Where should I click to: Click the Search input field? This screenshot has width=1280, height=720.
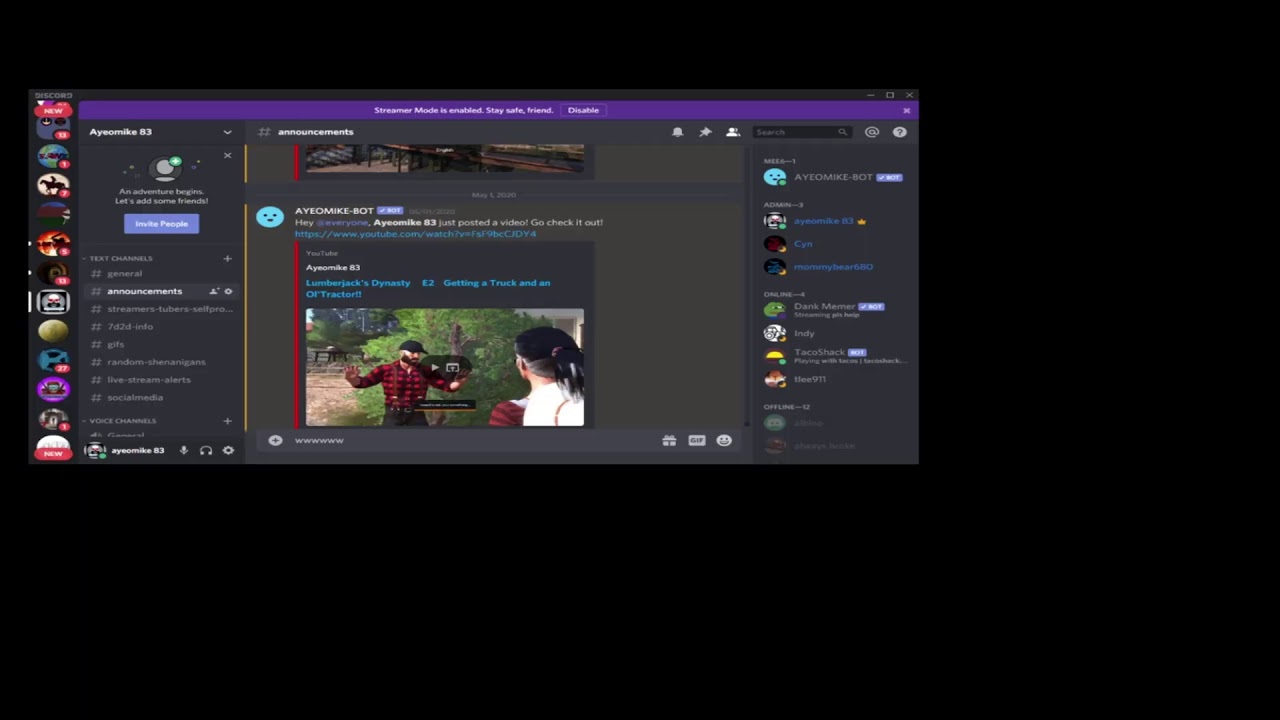coord(801,132)
